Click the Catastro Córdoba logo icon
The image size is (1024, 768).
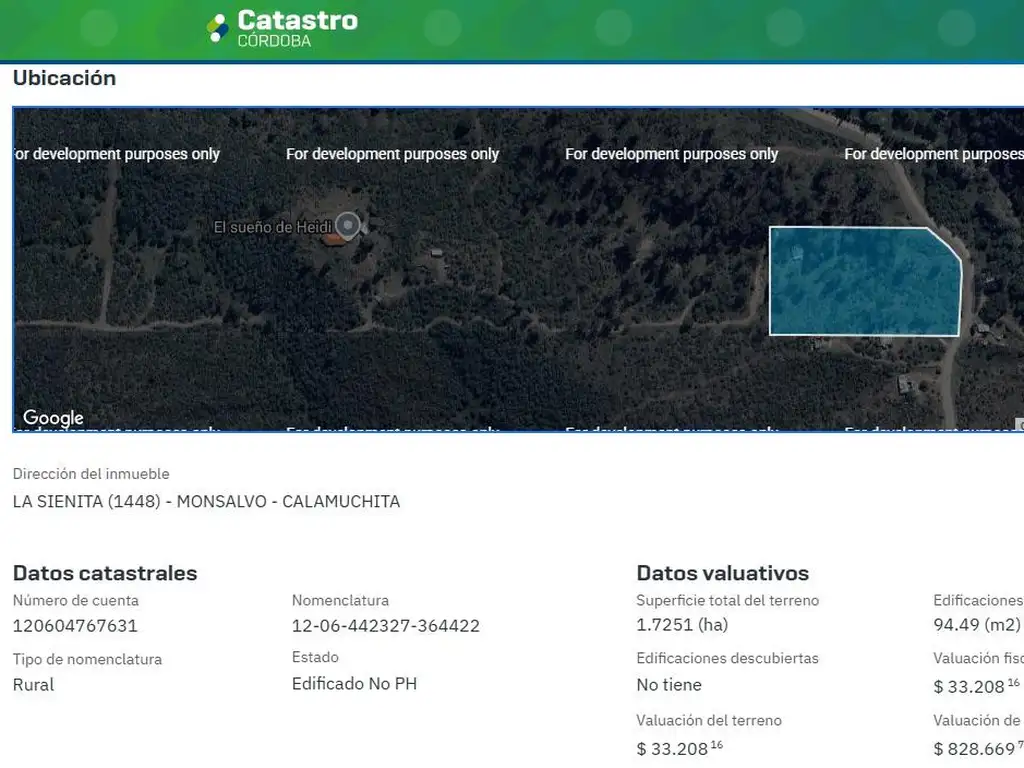[x=217, y=28]
